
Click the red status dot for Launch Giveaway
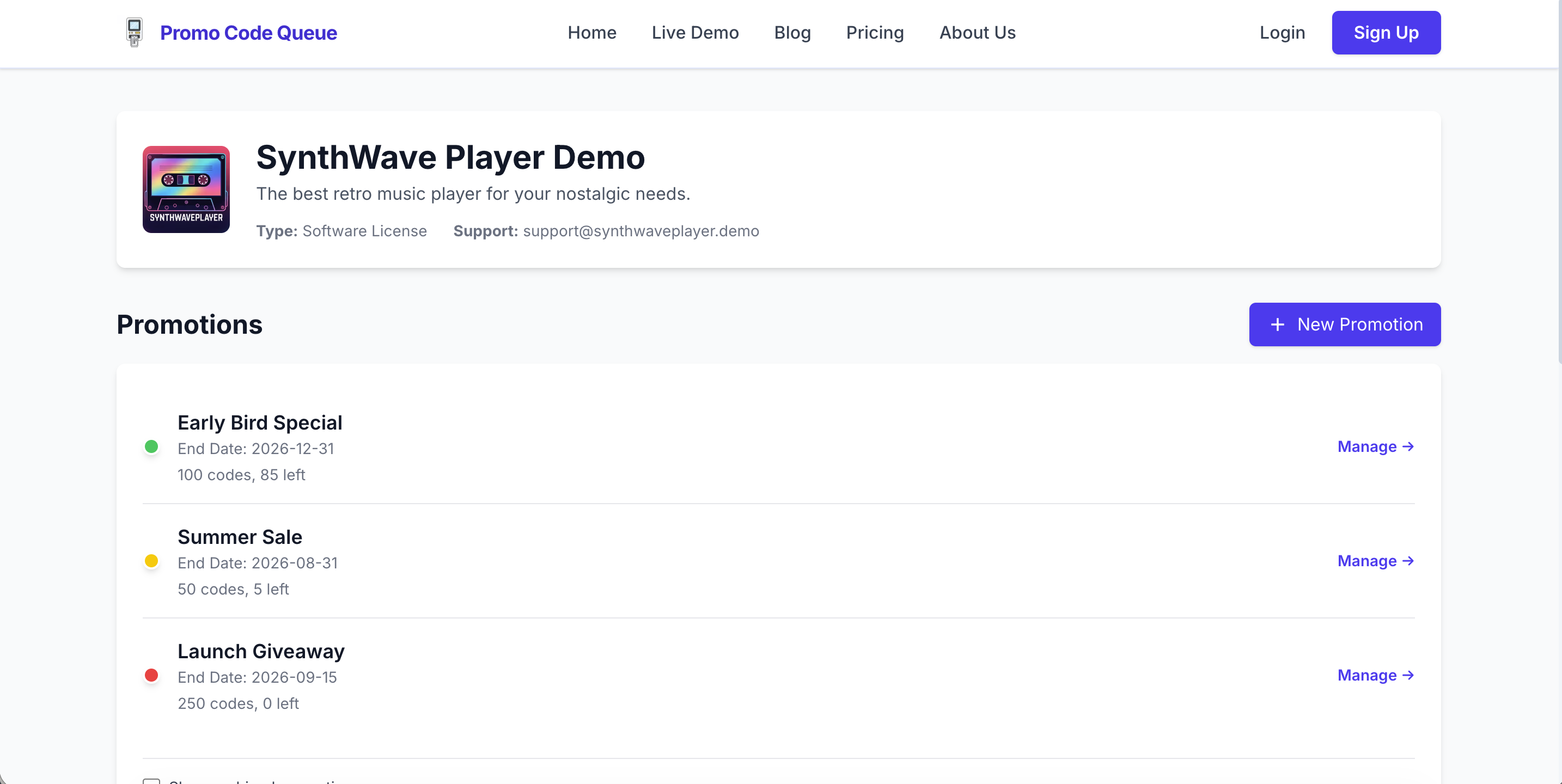151,675
